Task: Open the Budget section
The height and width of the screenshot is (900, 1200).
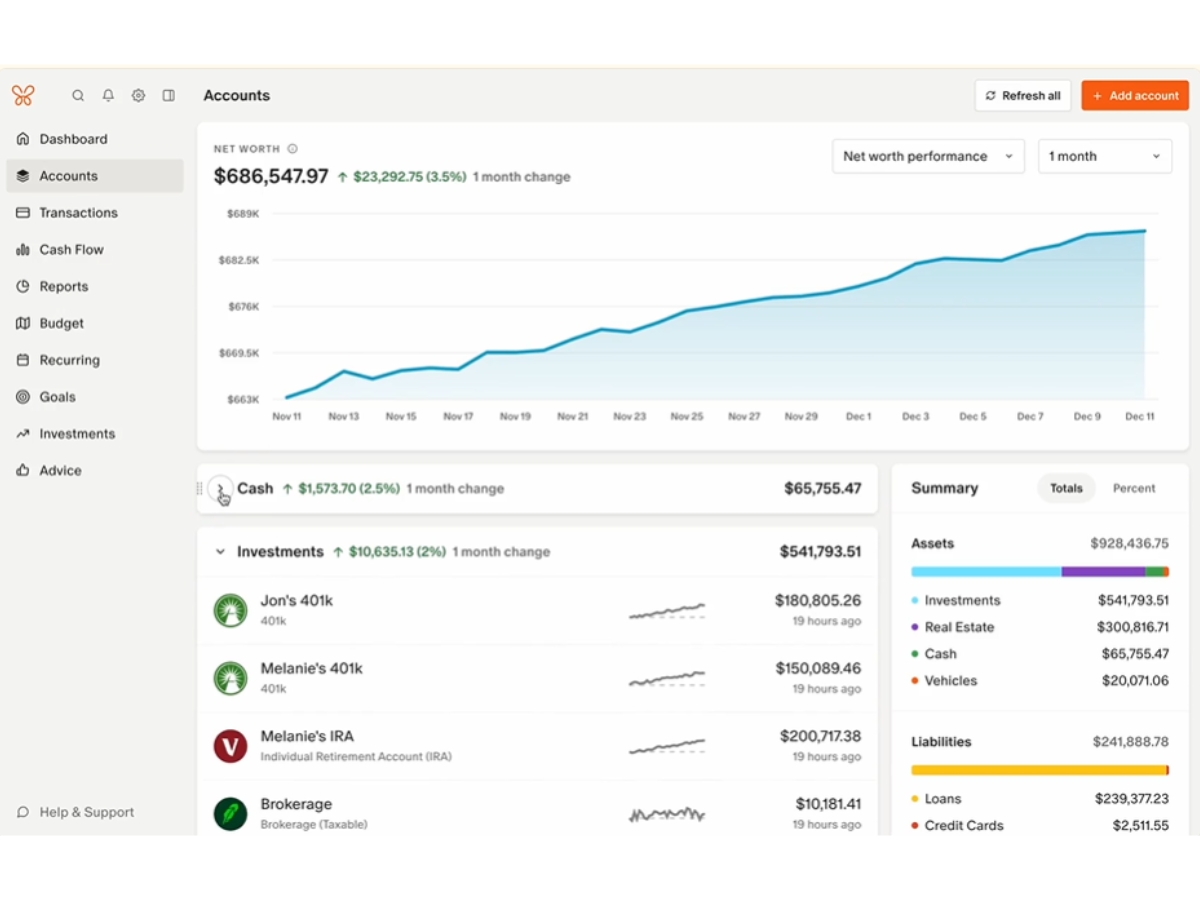Action: point(95,324)
